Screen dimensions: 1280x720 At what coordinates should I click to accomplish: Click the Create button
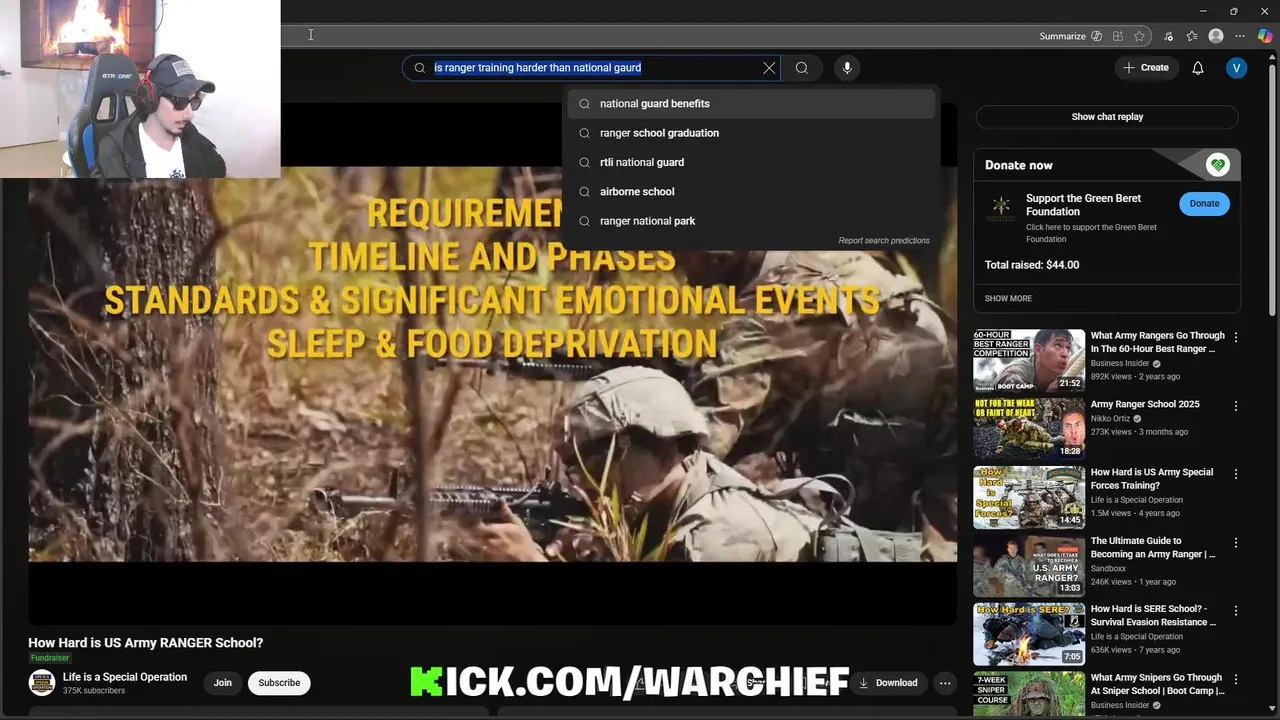tap(1146, 68)
